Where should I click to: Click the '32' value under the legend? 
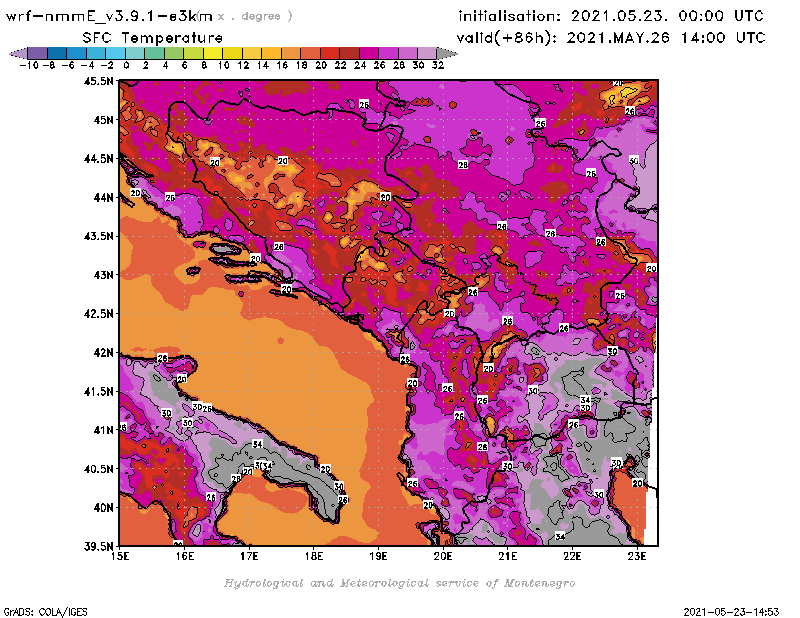(438, 65)
